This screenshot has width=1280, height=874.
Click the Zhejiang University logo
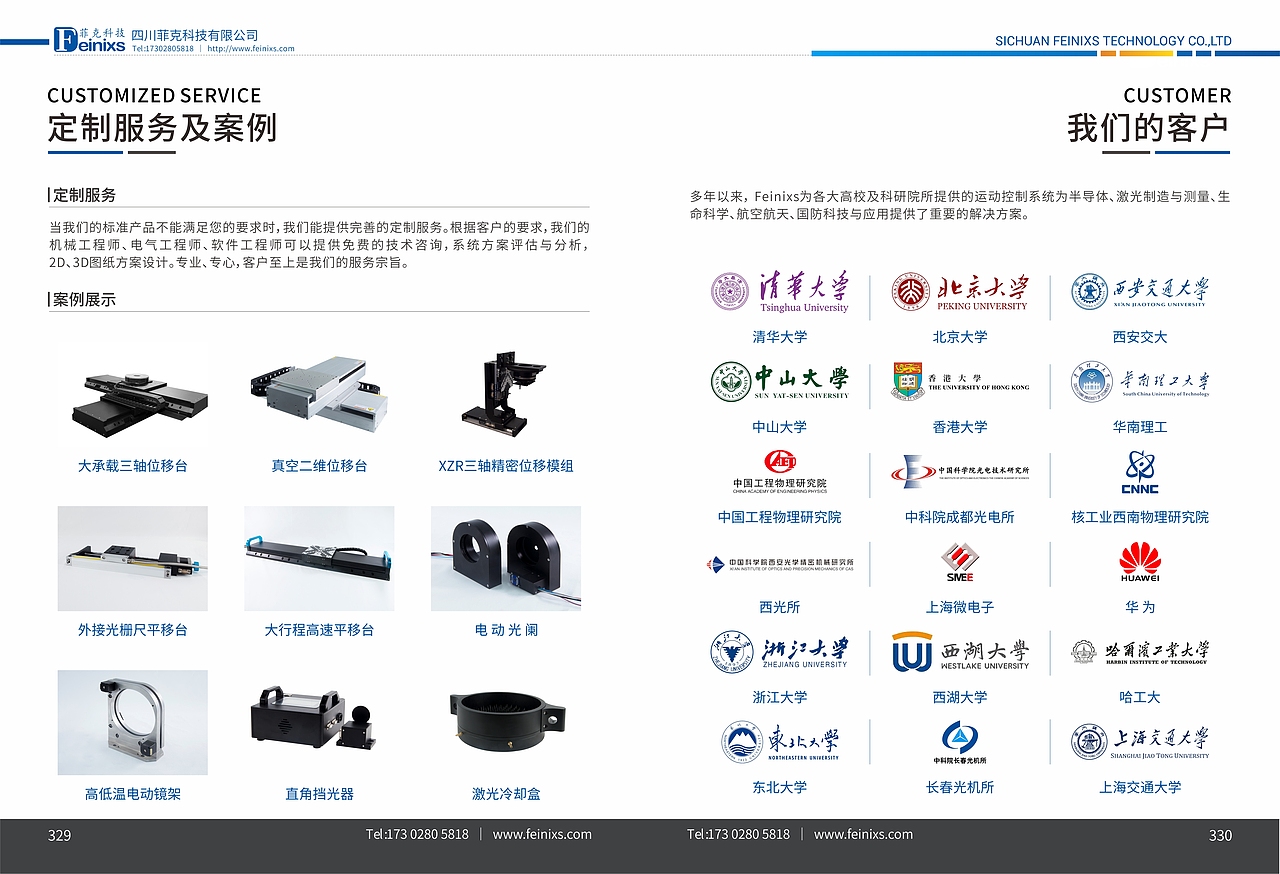point(780,652)
